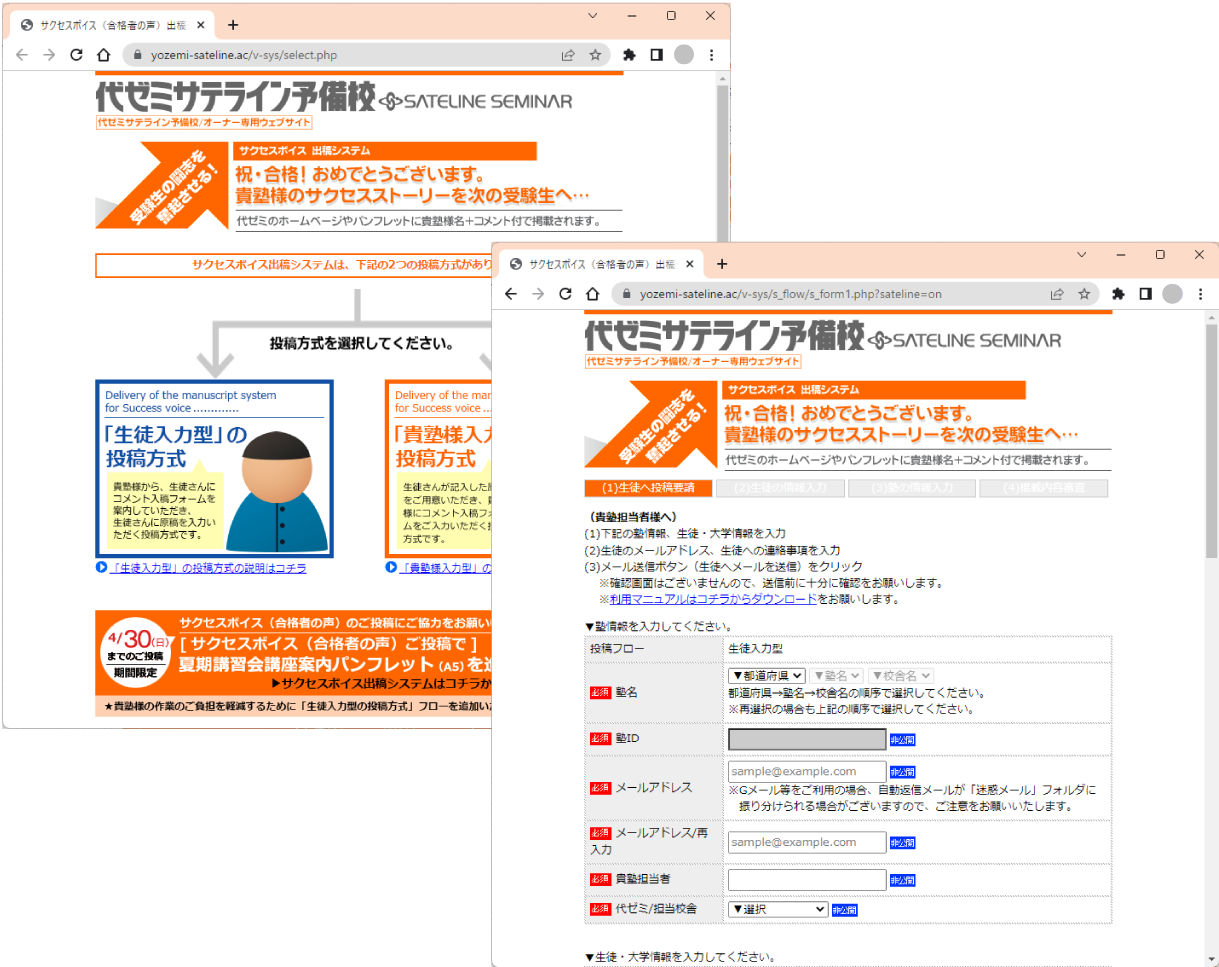Image resolution: width=1219 pixels, height=967 pixels.
Task: Open Chrome menu in select.php window
Action: pos(711,55)
